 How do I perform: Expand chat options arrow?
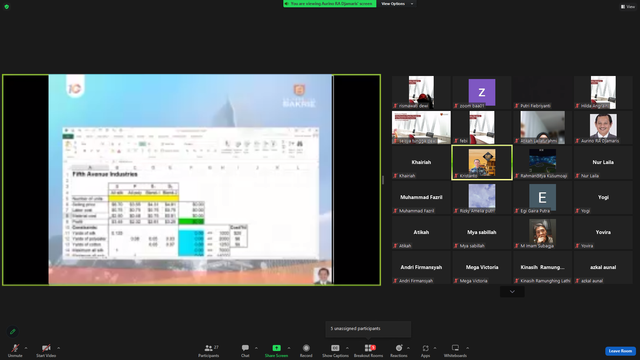pos(256,348)
